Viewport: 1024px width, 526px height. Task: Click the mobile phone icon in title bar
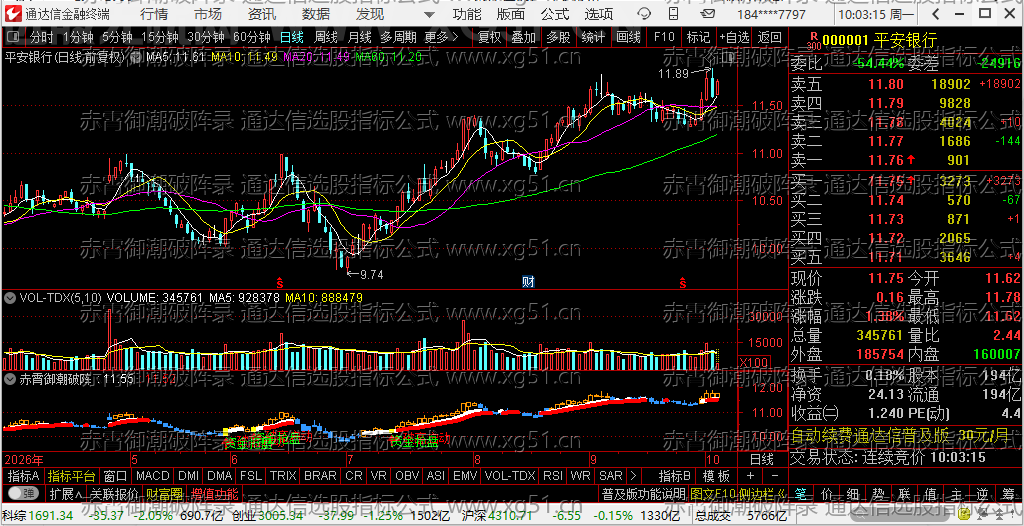(673, 14)
